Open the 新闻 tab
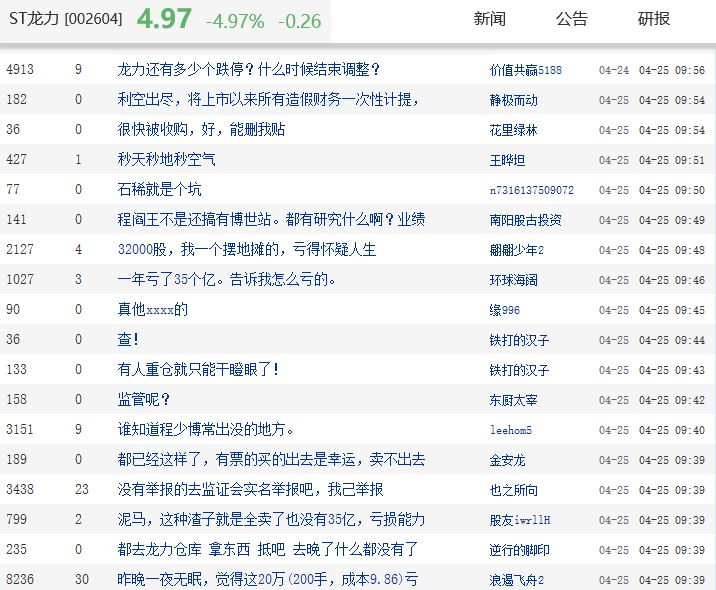 489,19
